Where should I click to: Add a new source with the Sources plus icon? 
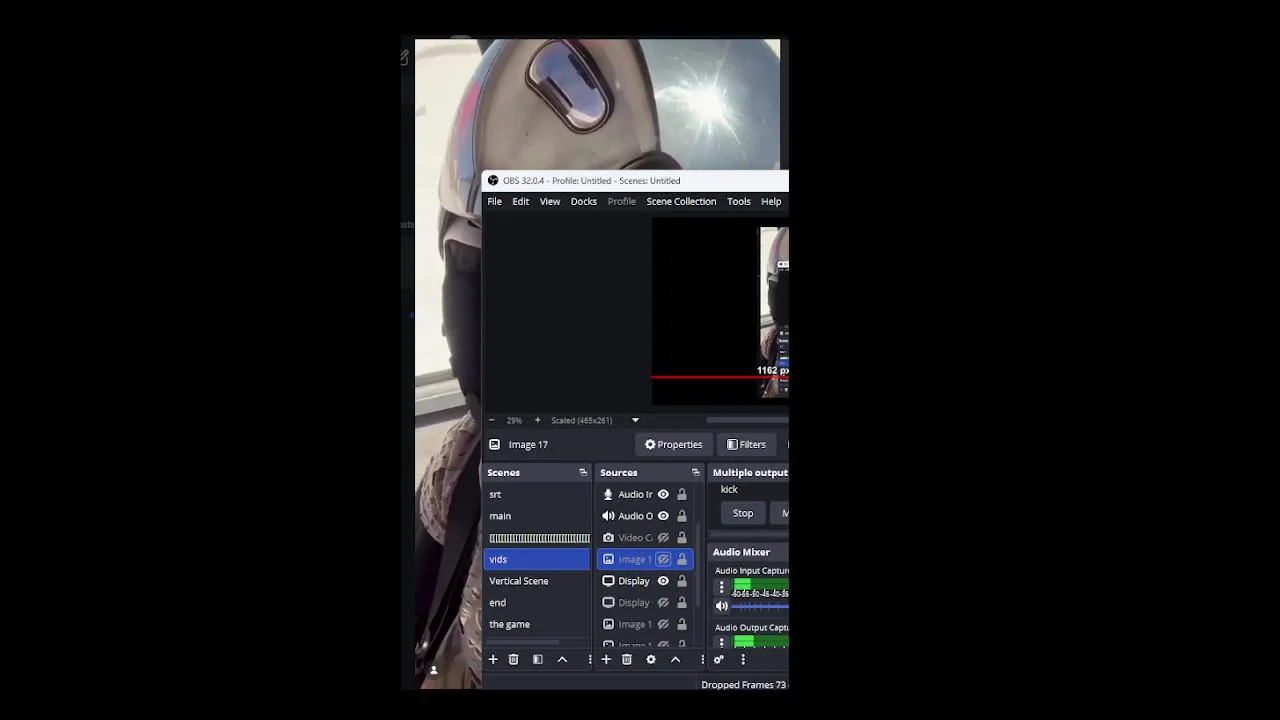(x=605, y=659)
